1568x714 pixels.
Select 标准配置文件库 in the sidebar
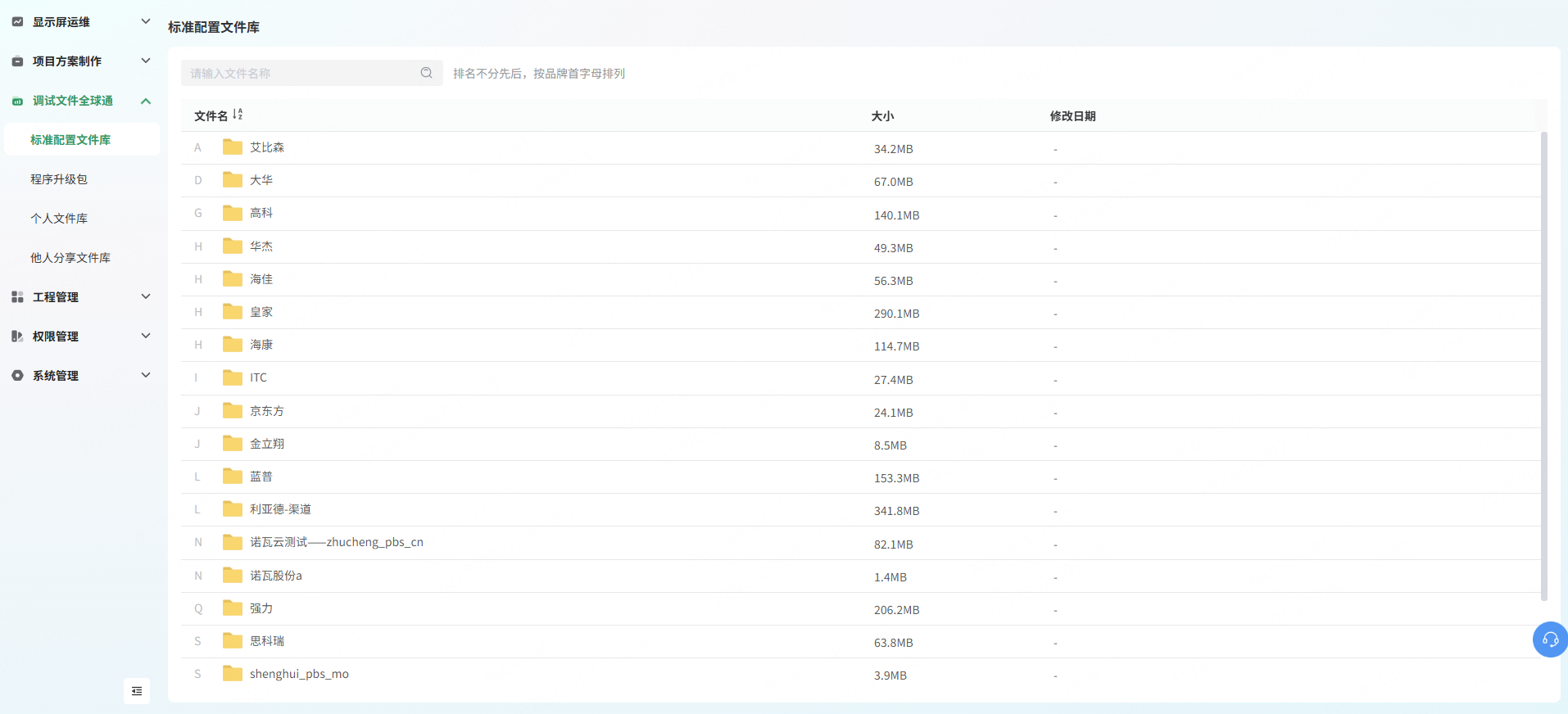(x=82, y=140)
